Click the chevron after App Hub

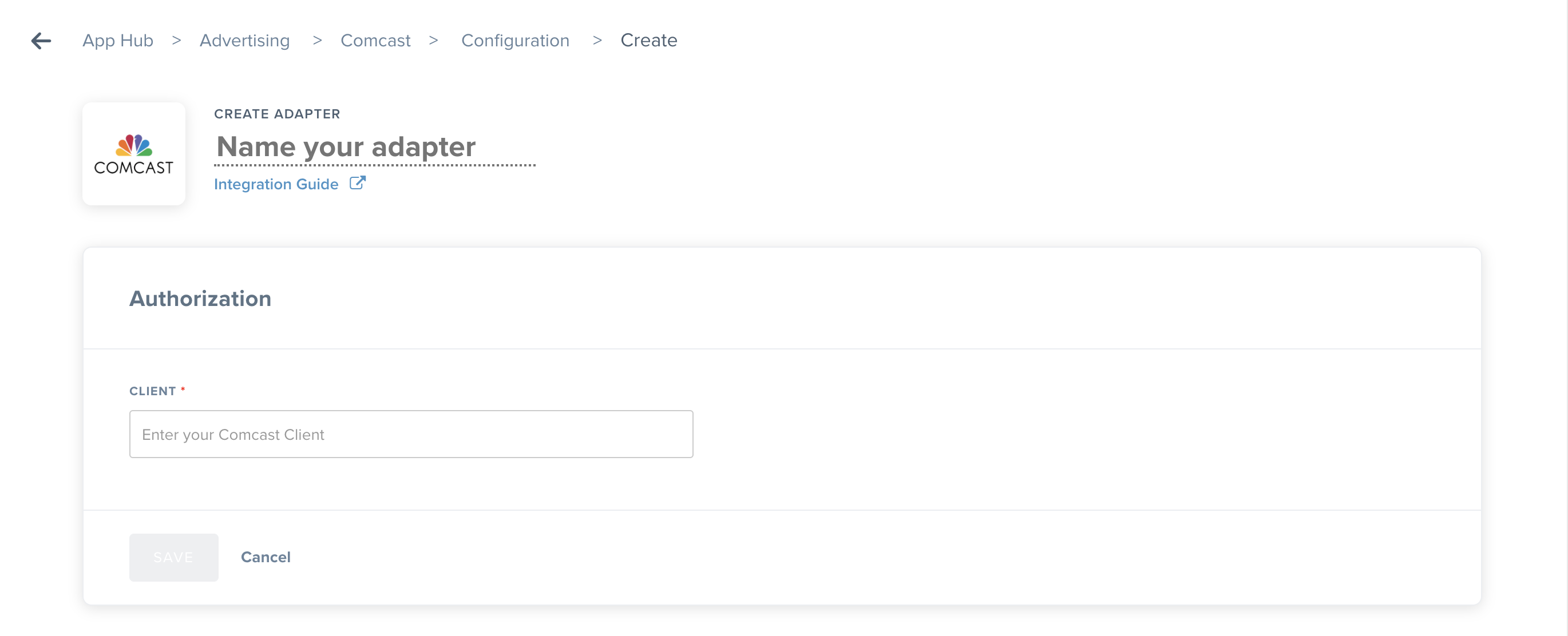[x=176, y=40]
